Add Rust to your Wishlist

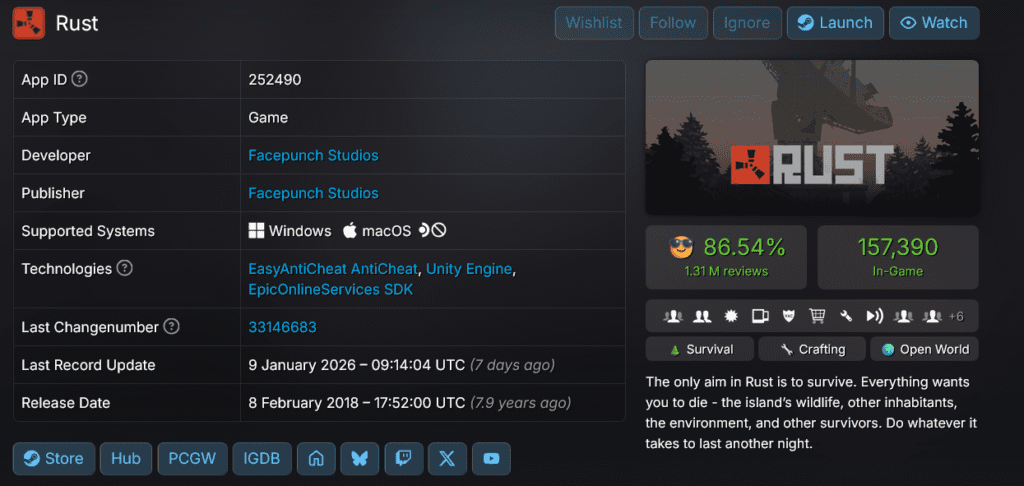tap(594, 23)
